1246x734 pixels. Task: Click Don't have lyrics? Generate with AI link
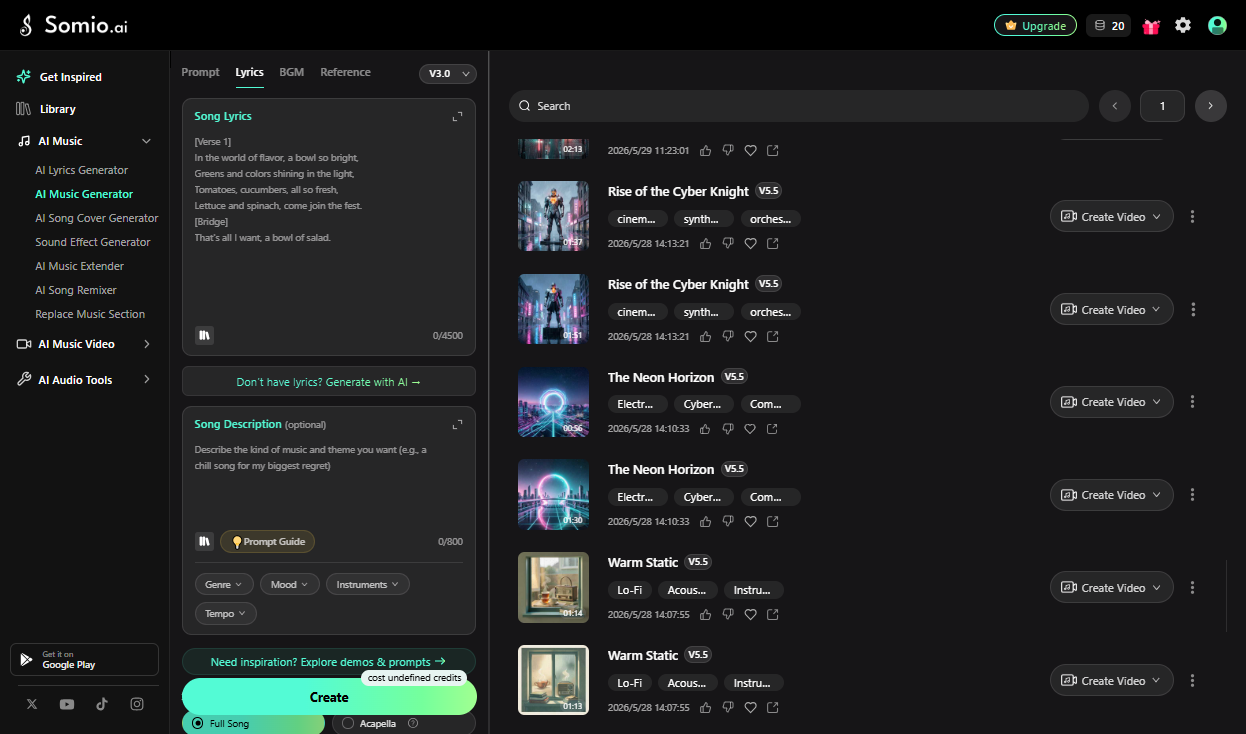[329, 381]
